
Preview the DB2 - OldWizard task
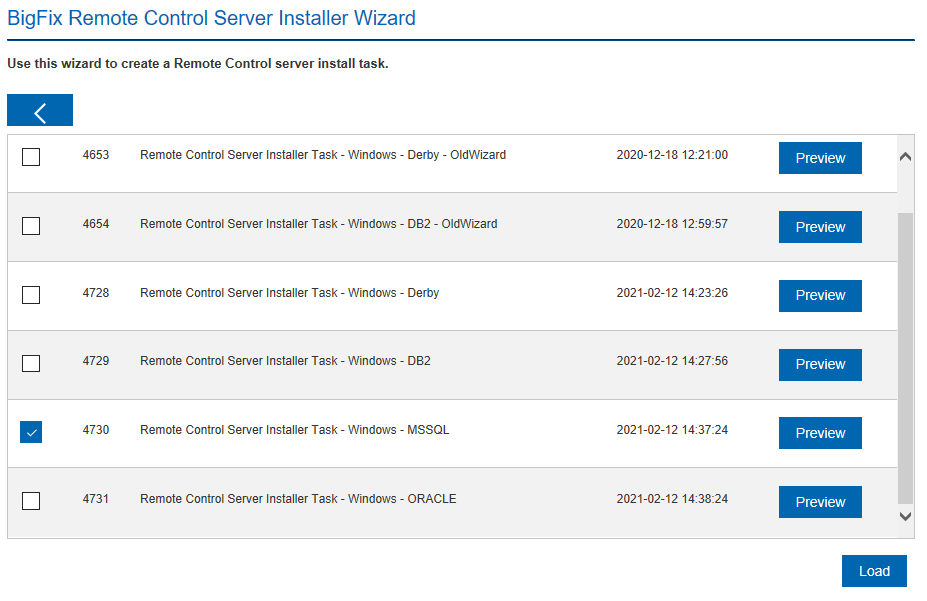coord(820,227)
